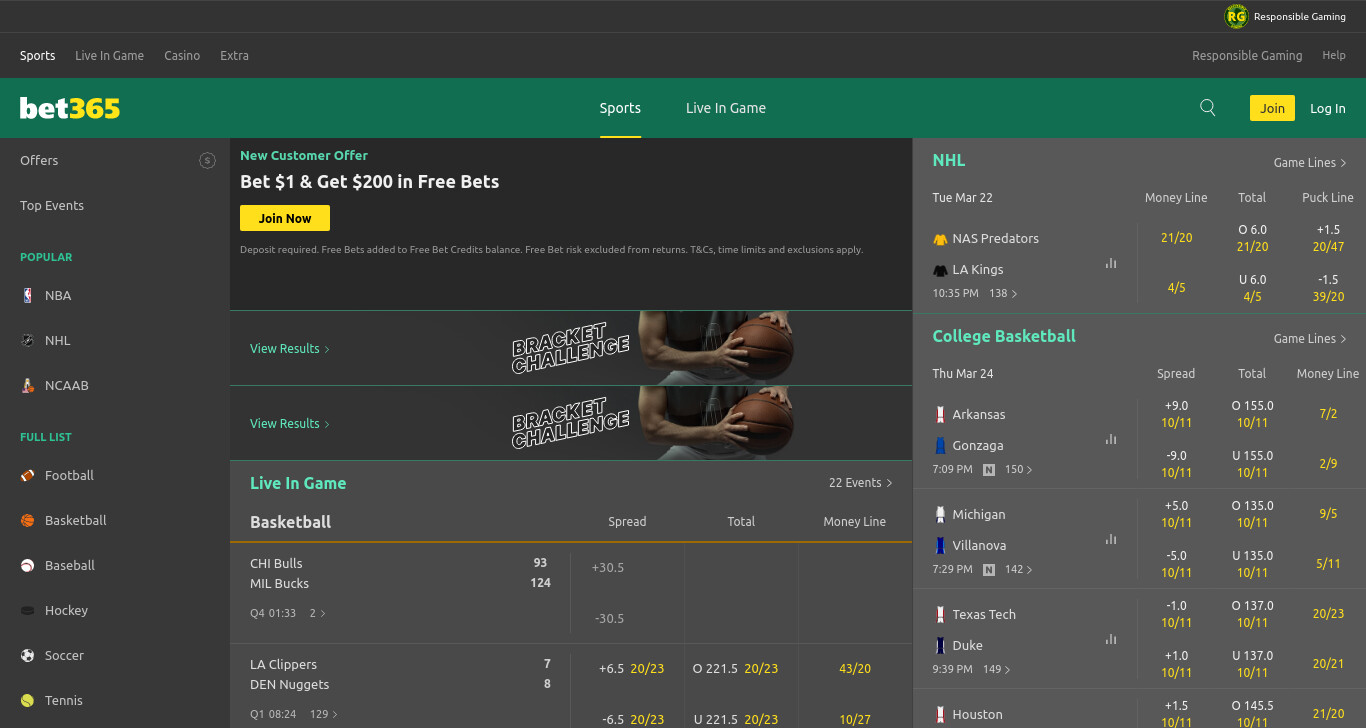This screenshot has height=728, width=1366.
Task: Open the Help link
Action: tap(1334, 56)
